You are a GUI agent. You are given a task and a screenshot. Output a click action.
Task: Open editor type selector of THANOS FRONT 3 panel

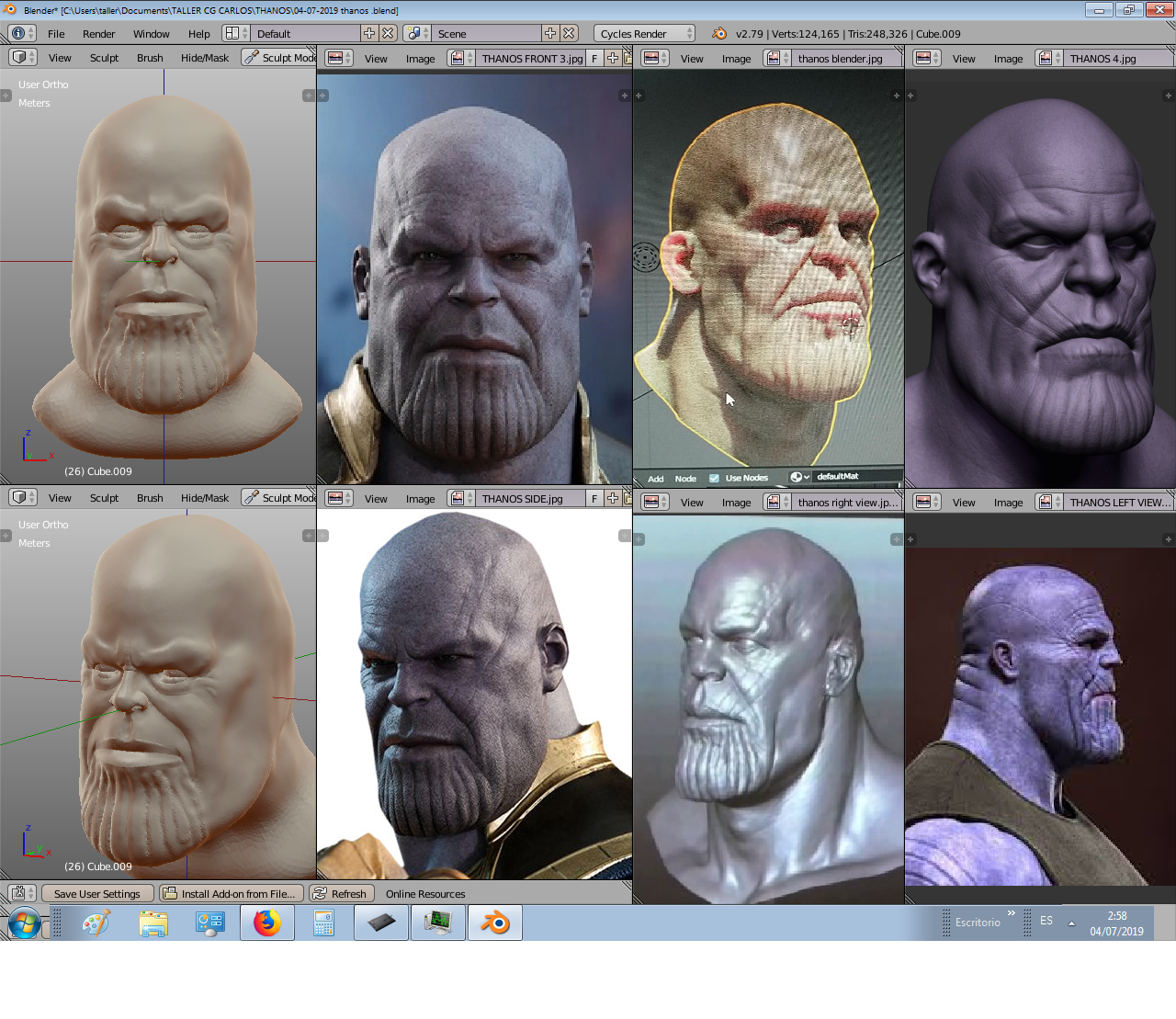(x=339, y=58)
